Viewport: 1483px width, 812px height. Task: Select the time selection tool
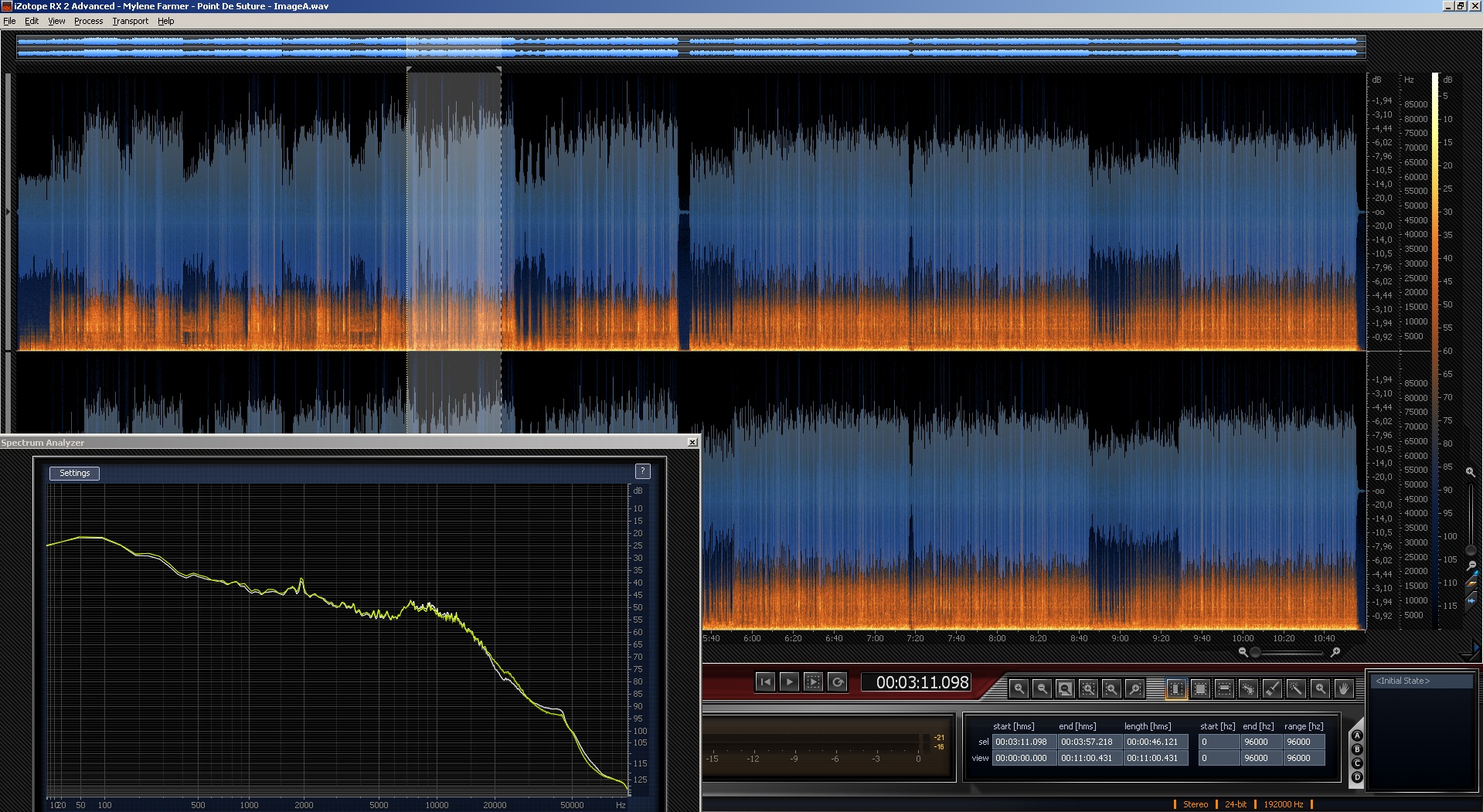[1176, 688]
